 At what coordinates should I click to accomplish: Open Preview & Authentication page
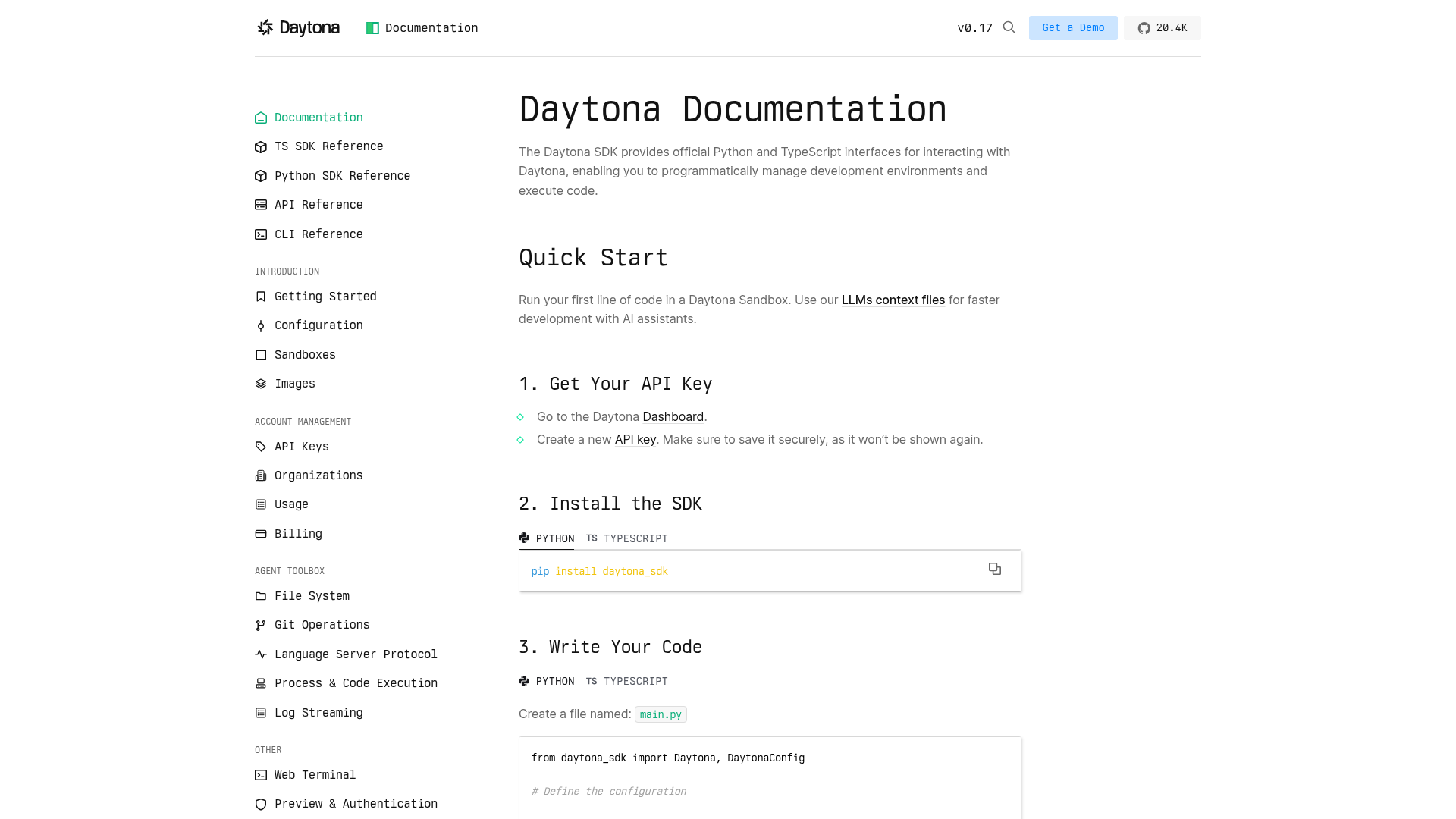pos(356,804)
